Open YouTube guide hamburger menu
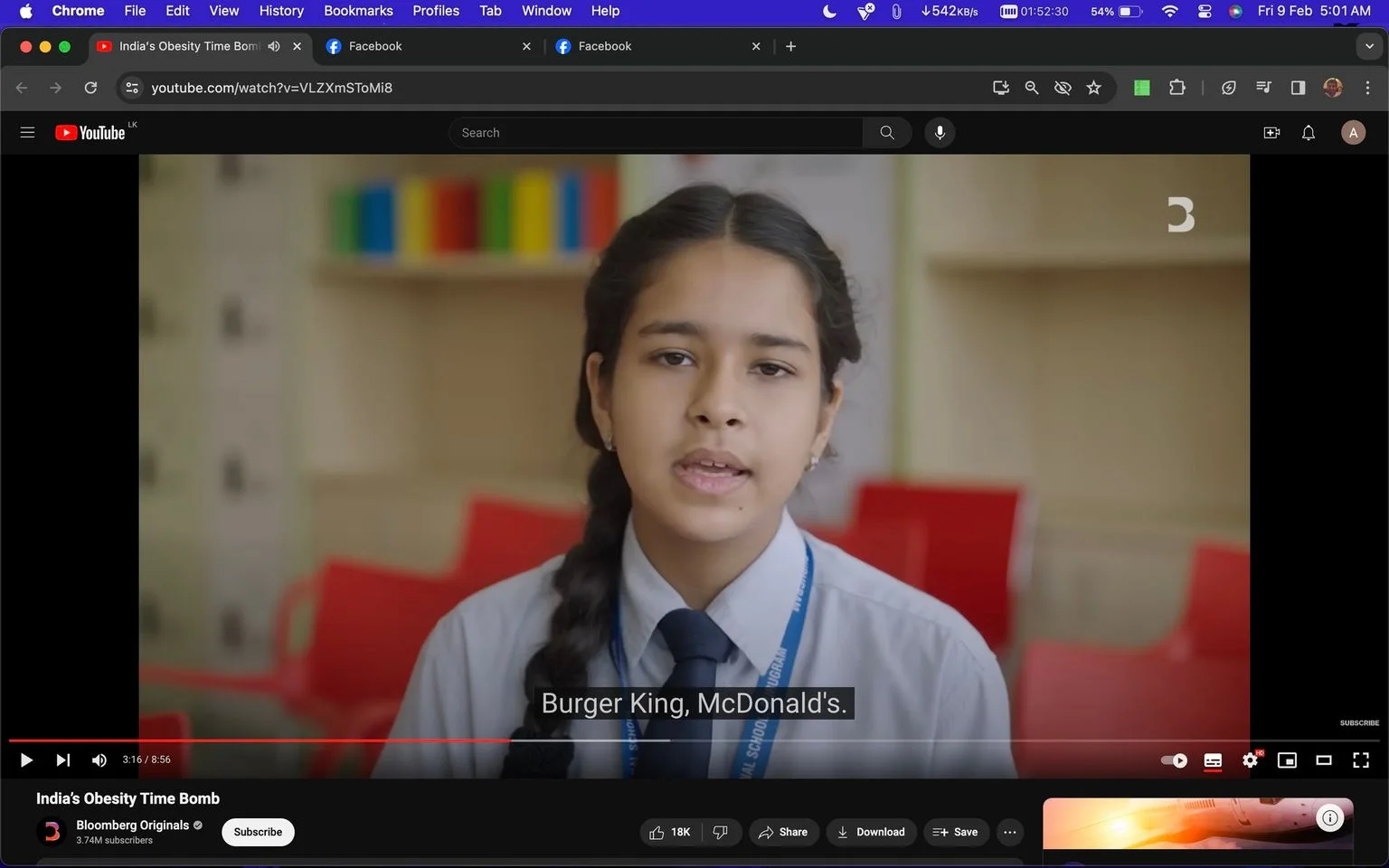This screenshot has width=1389, height=868. coord(27,133)
